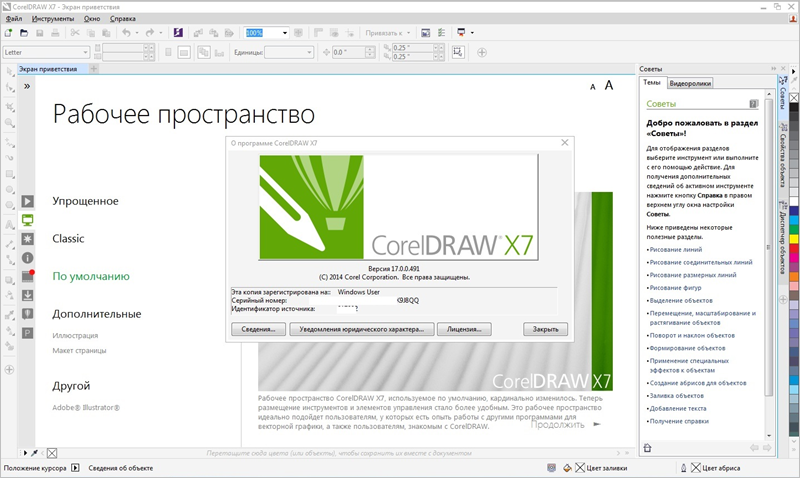
Task: Open the Файл menu
Action: click(14, 19)
